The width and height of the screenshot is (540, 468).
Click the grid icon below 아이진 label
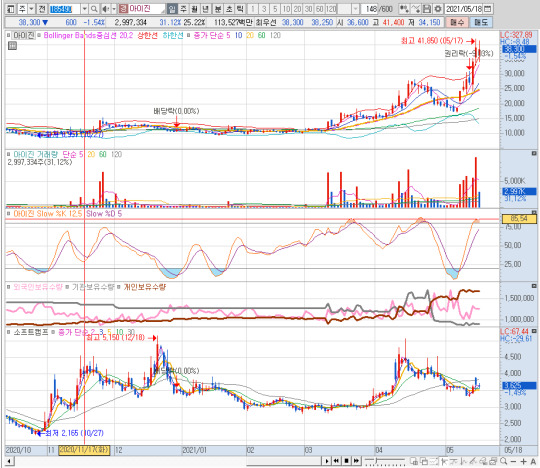coord(12,45)
